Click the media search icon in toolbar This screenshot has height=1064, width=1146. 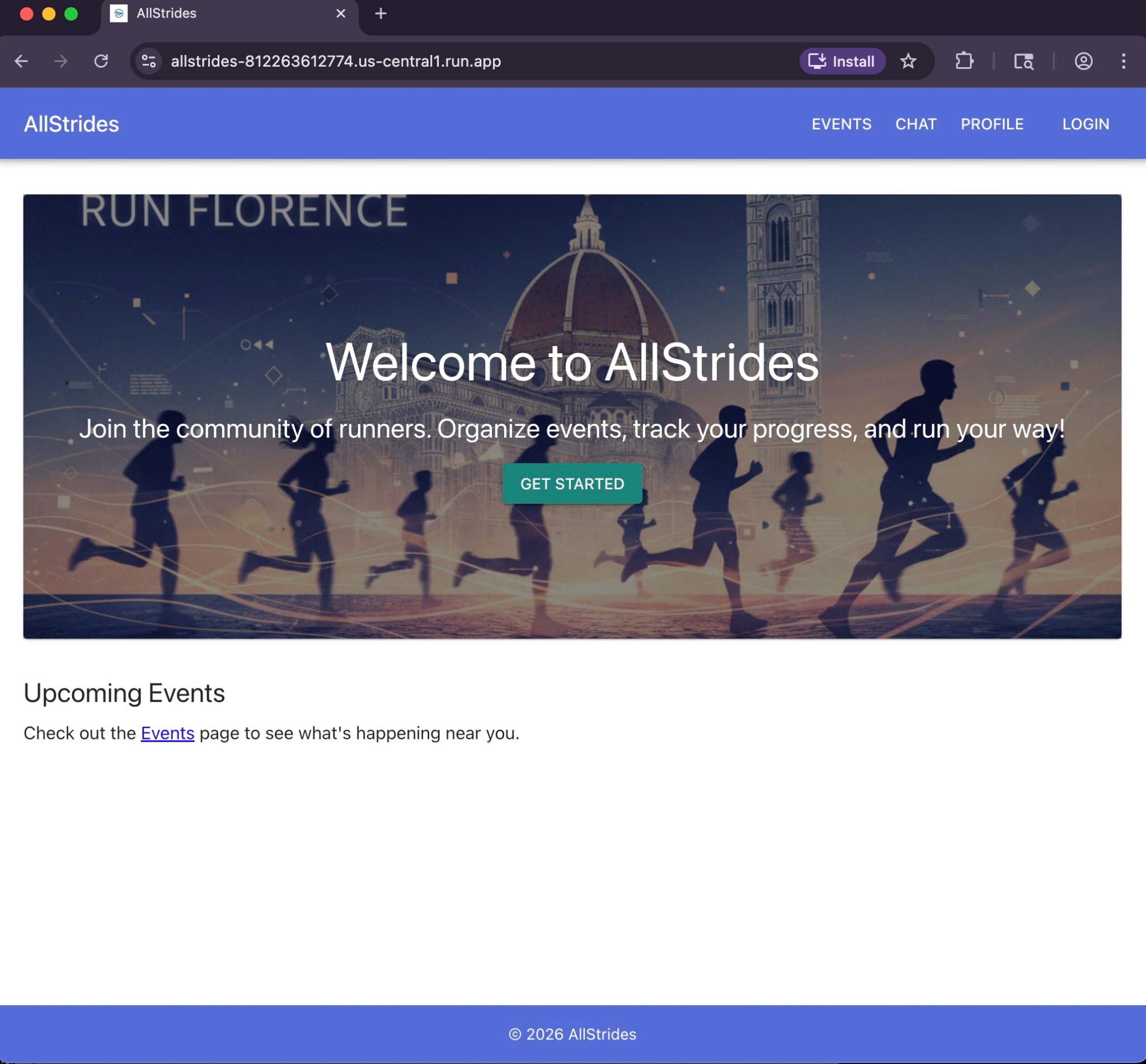point(1023,61)
